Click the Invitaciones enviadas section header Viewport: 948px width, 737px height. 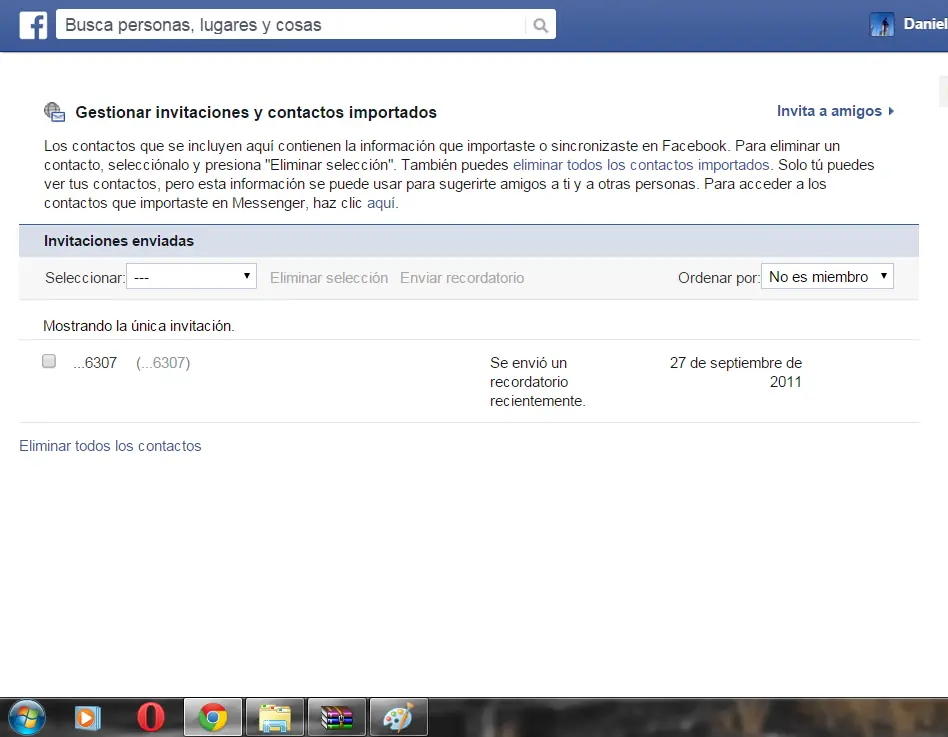[x=469, y=241]
